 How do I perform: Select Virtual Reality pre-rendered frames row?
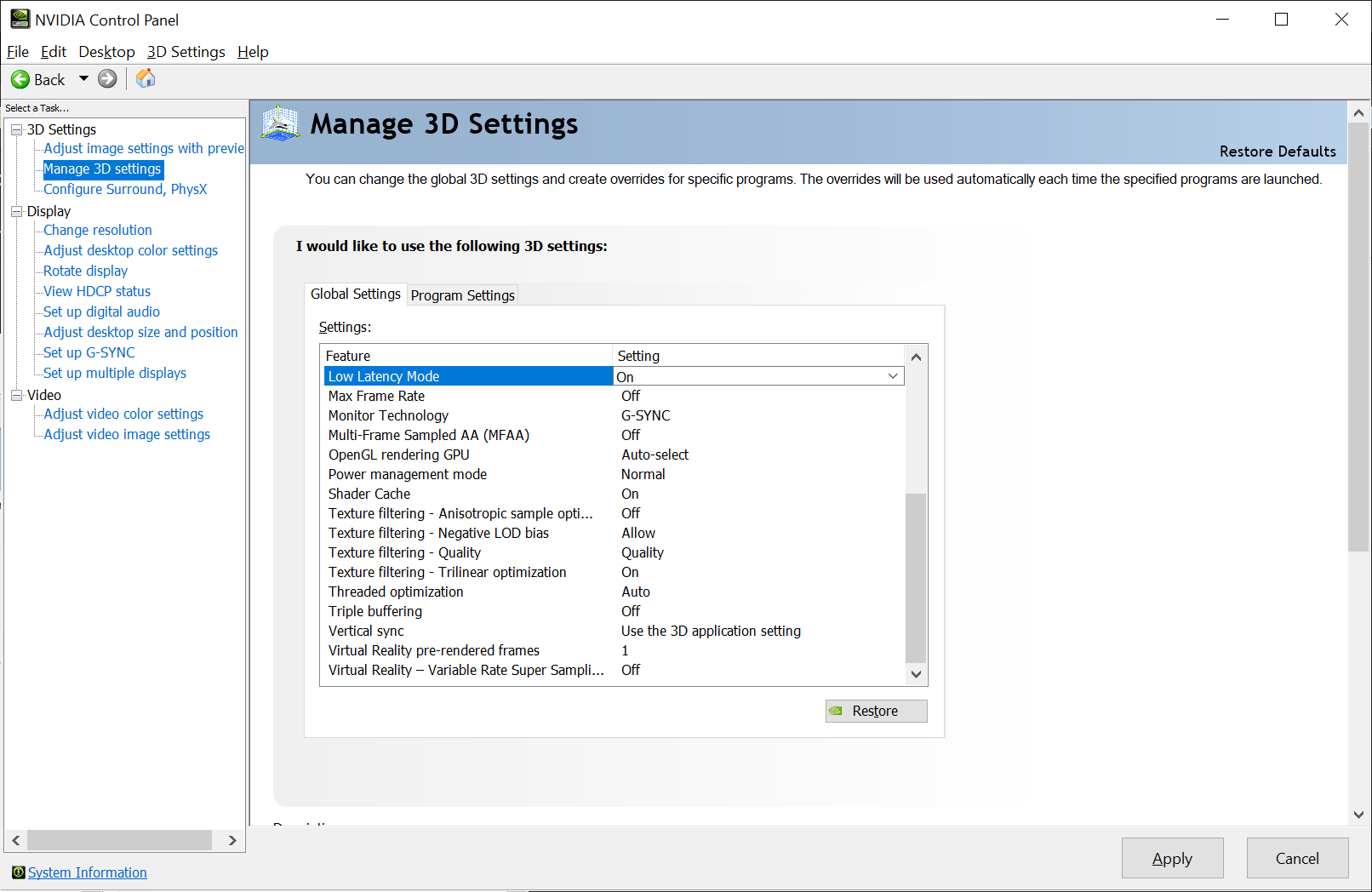(x=614, y=650)
